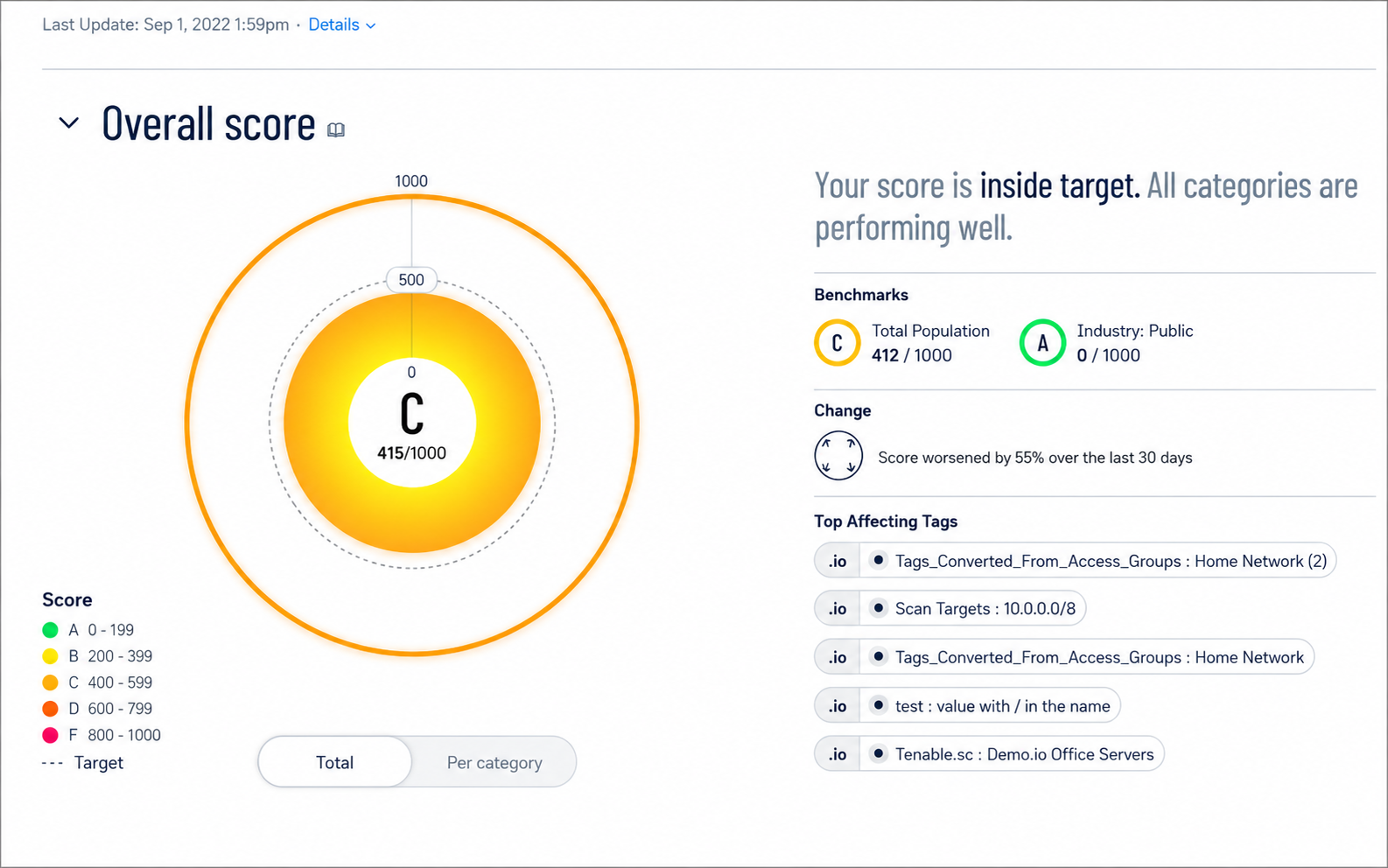1388x868 pixels.
Task: Click the .io badge on Tenable.sc tag
Action: [838, 754]
